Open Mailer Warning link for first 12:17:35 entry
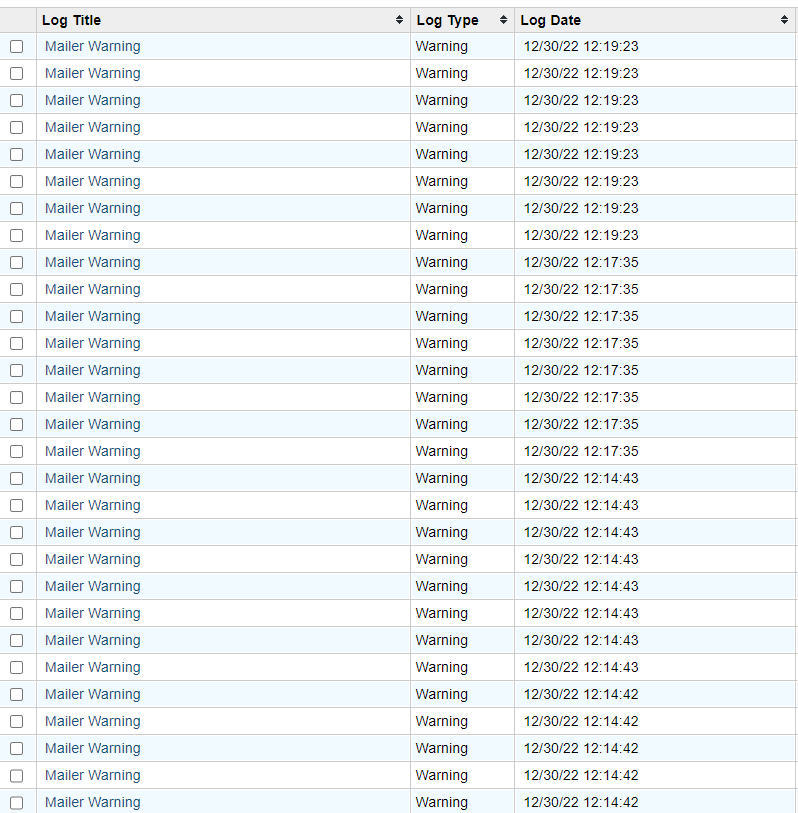 point(92,263)
